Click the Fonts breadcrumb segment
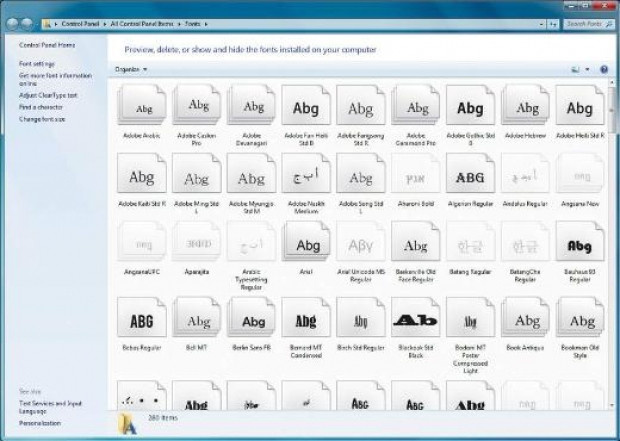Image resolution: width=620 pixels, height=441 pixels. [x=193, y=24]
